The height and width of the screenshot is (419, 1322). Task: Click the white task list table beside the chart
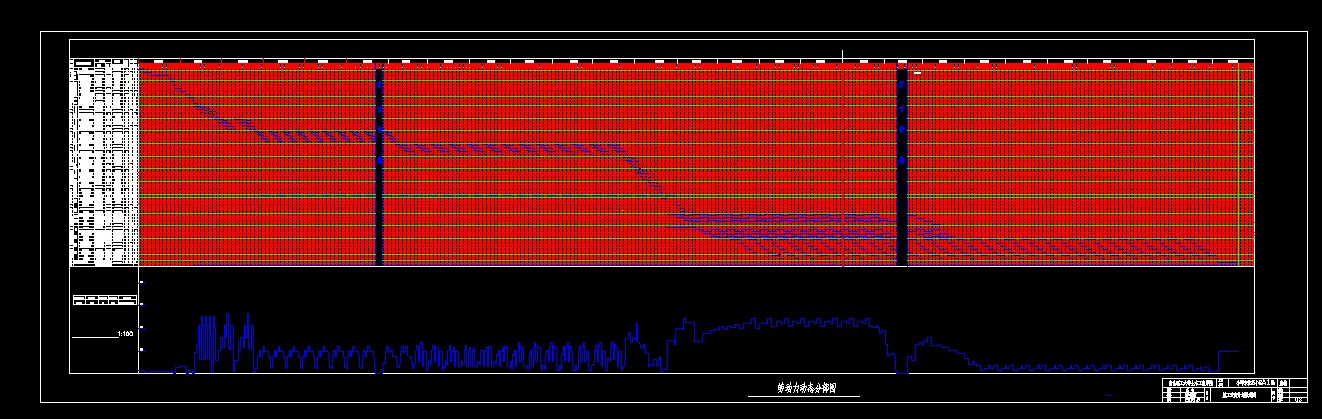tap(104, 162)
